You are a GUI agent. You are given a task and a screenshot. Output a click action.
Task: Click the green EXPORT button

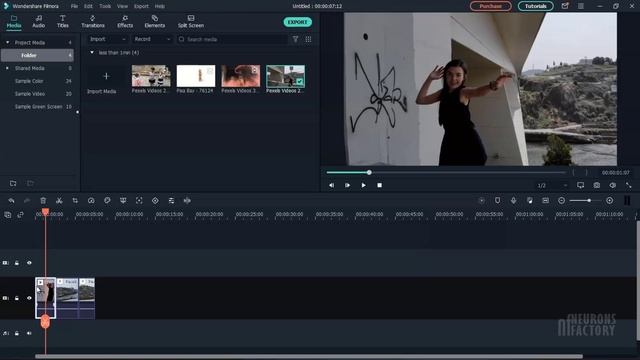pyautogui.click(x=298, y=22)
